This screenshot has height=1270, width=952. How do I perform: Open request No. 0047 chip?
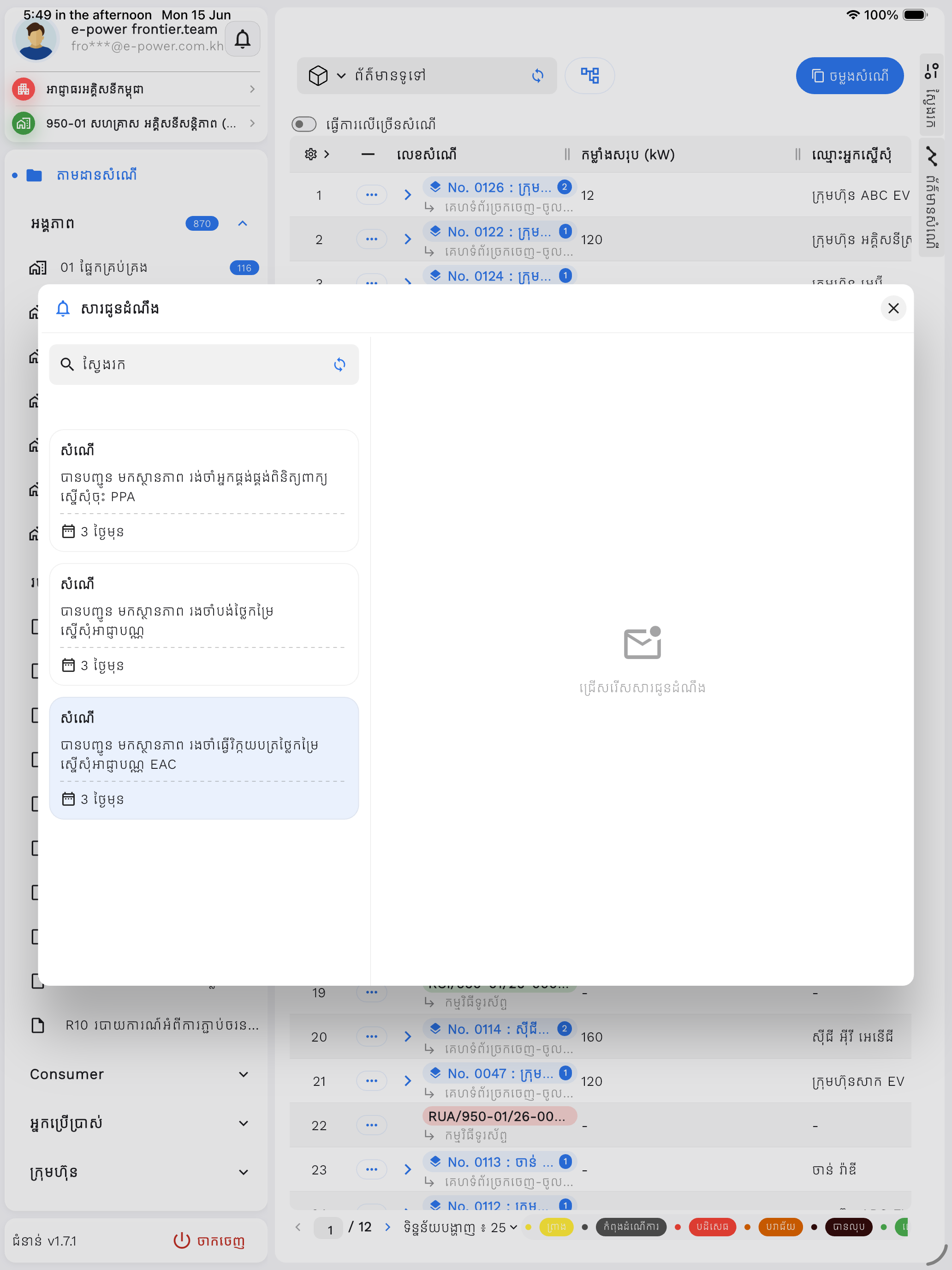click(499, 1073)
